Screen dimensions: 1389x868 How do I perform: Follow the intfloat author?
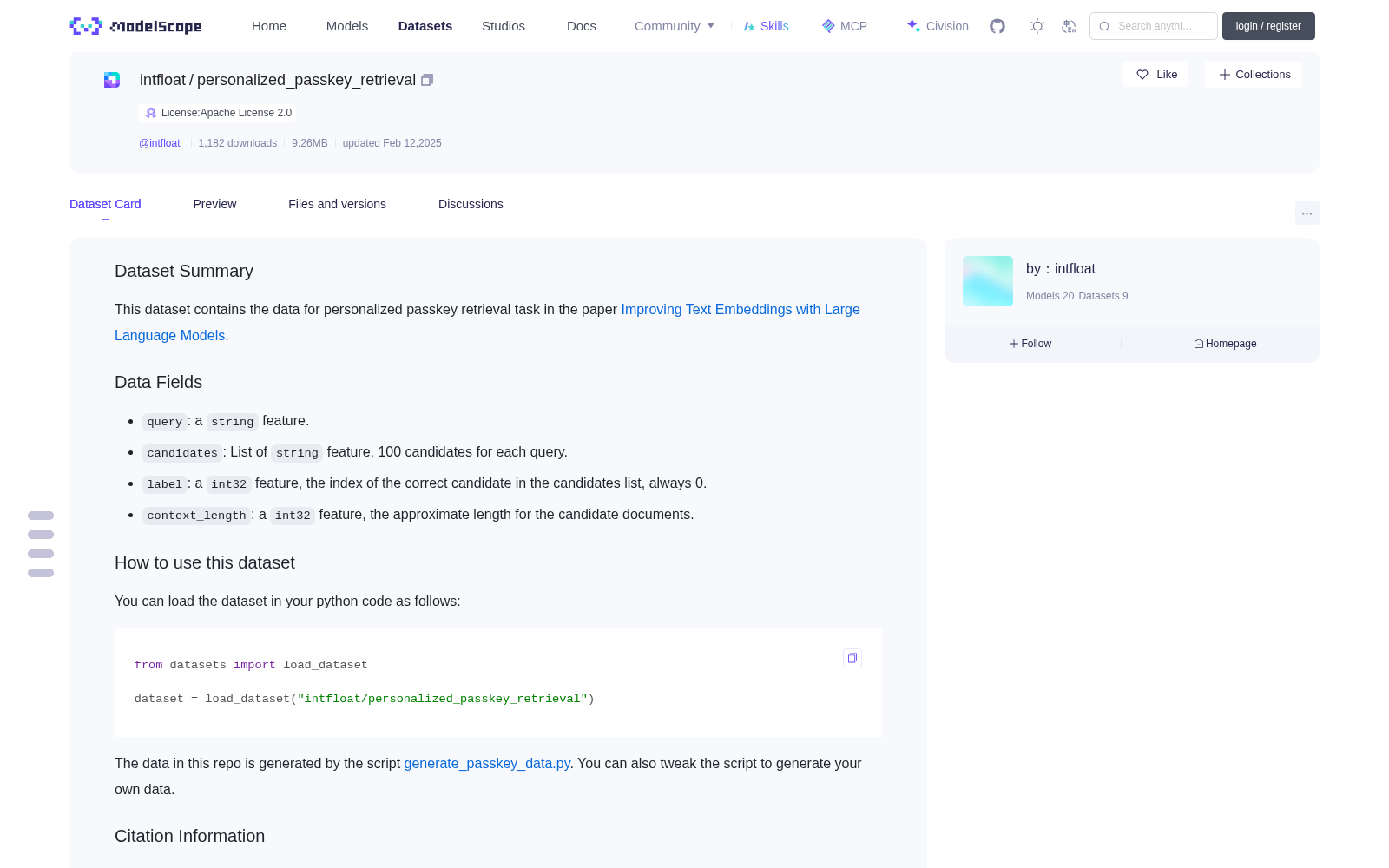tap(1030, 344)
